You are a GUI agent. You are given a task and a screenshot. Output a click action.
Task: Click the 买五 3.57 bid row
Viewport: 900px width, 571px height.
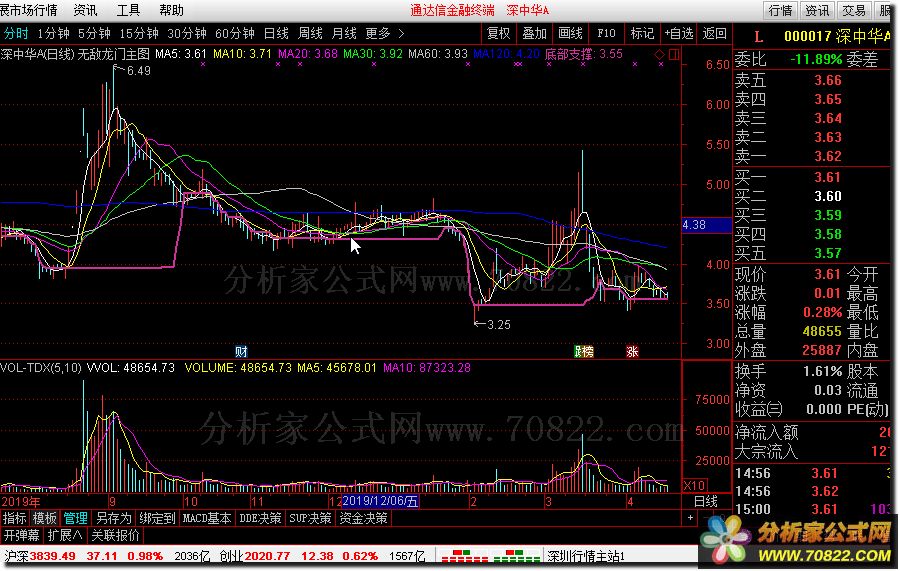tap(812, 253)
